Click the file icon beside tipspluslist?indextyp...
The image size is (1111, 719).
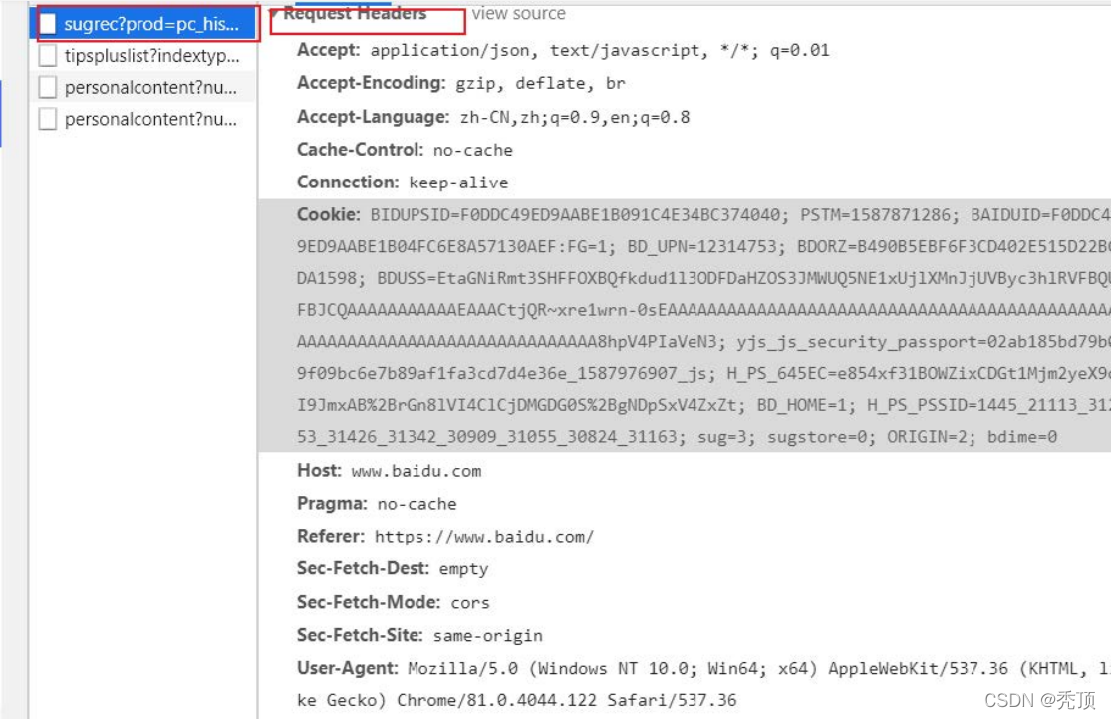[x=47, y=55]
